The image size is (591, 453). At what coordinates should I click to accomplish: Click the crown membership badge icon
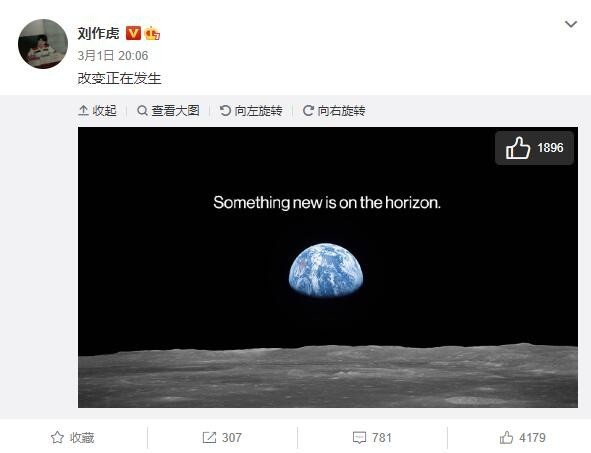pos(152,33)
